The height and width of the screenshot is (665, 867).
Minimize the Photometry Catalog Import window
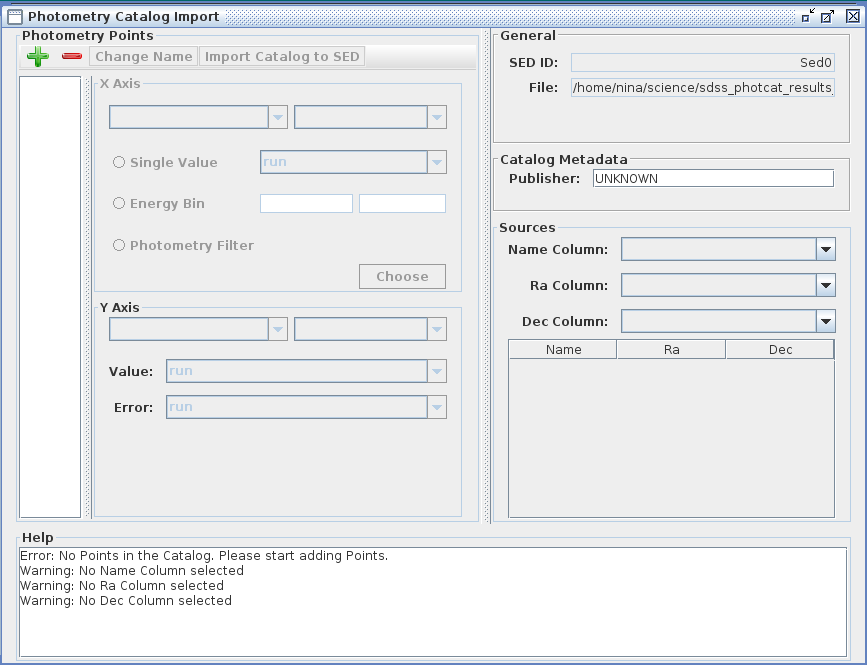point(808,17)
